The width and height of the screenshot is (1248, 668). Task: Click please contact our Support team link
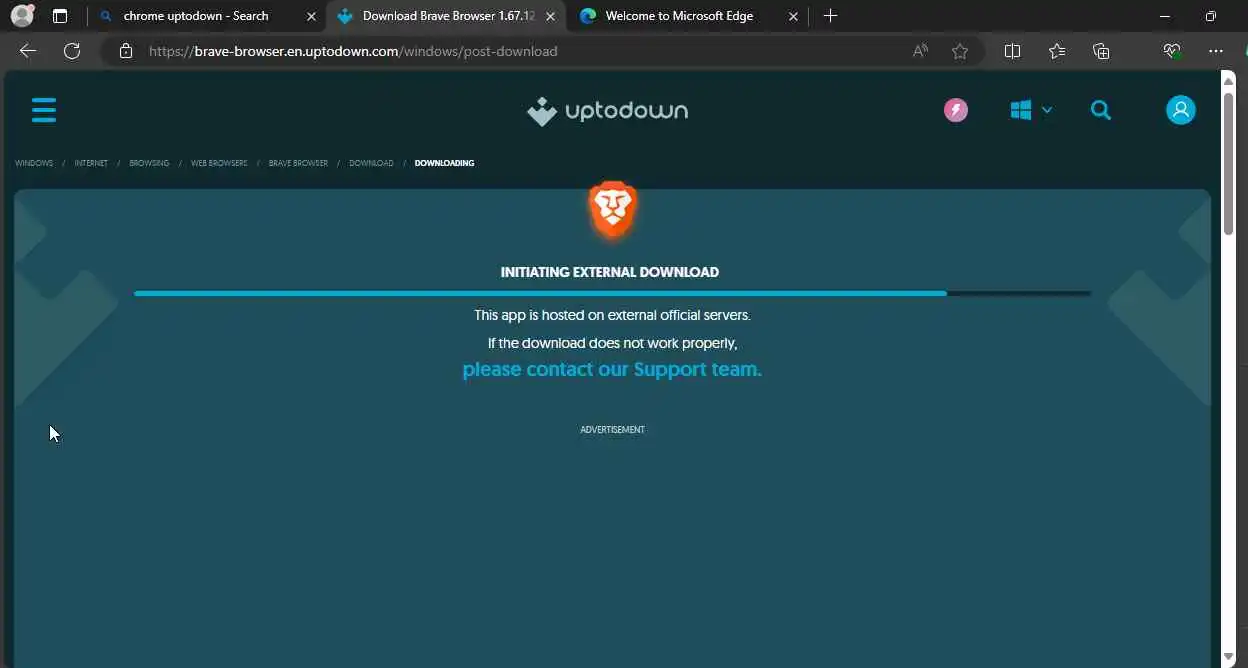coord(612,369)
